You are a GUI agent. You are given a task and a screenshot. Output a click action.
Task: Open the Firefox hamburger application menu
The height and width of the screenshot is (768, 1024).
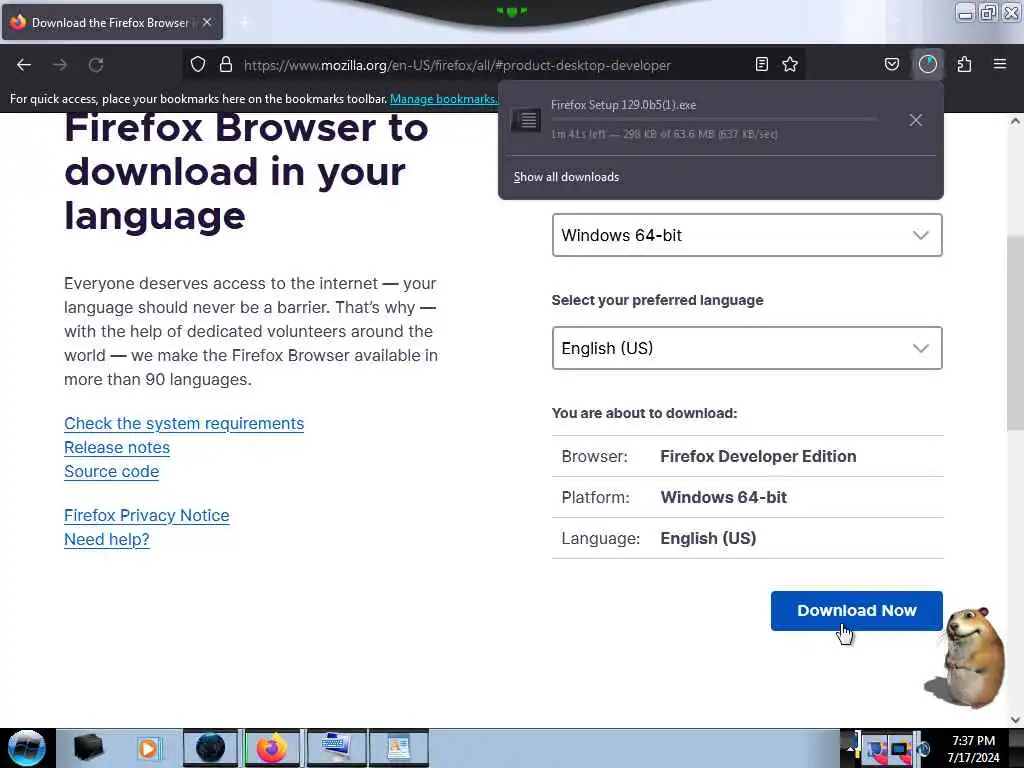click(1000, 65)
